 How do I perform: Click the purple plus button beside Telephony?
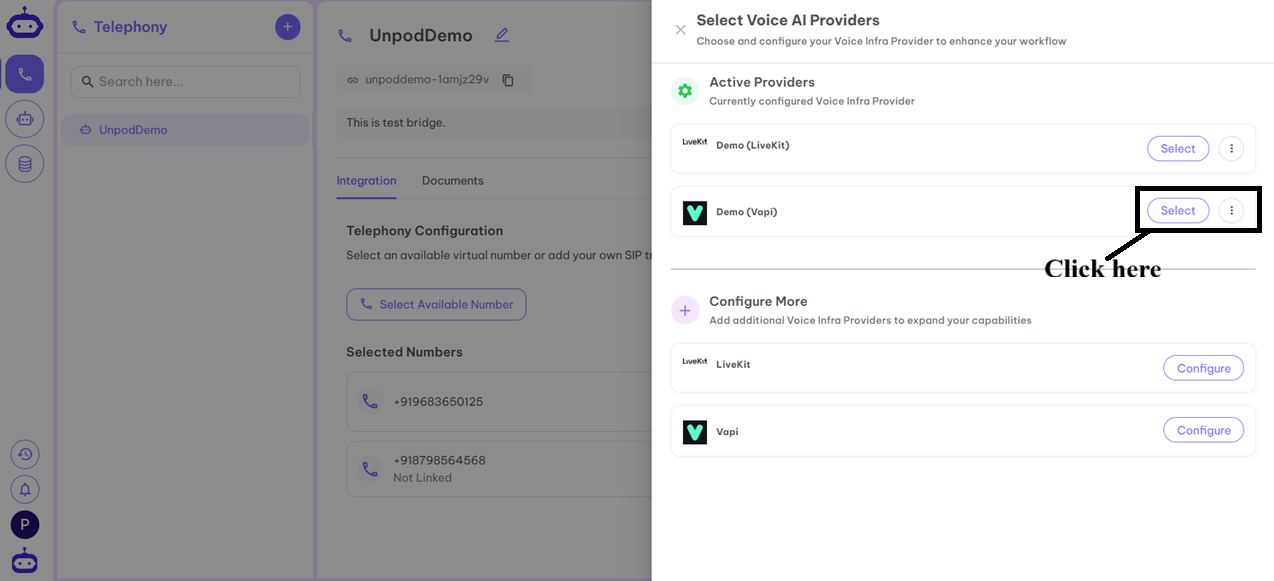[x=287, y=27]
